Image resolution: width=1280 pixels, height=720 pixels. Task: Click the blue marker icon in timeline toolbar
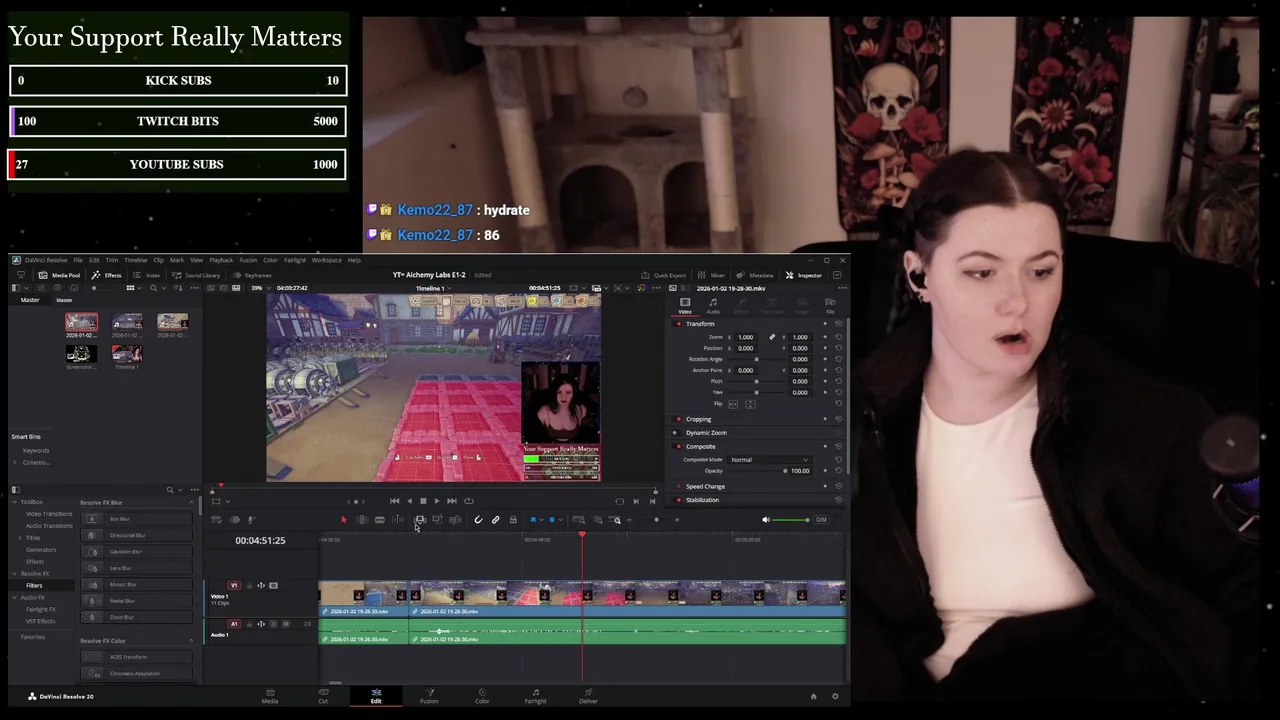point(552,520)
